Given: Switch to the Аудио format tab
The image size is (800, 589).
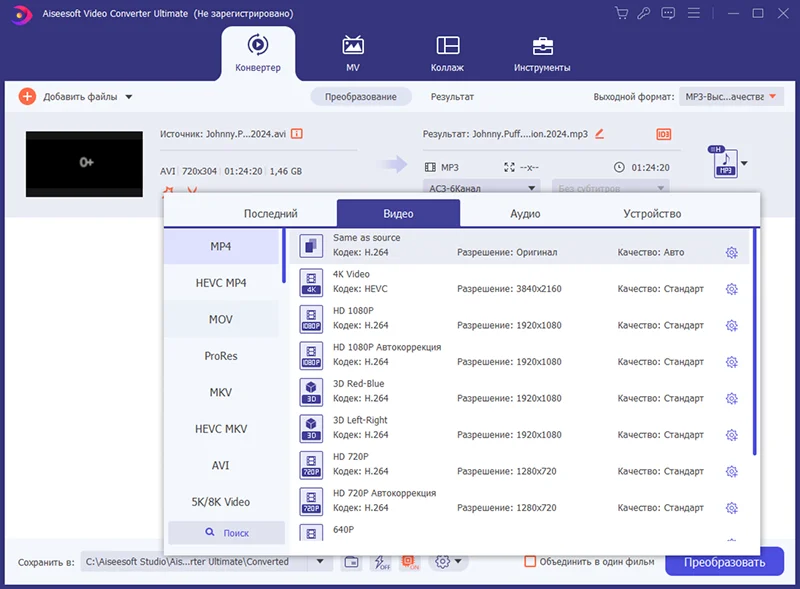Looking at the screenshot, I should click(525, 213).
